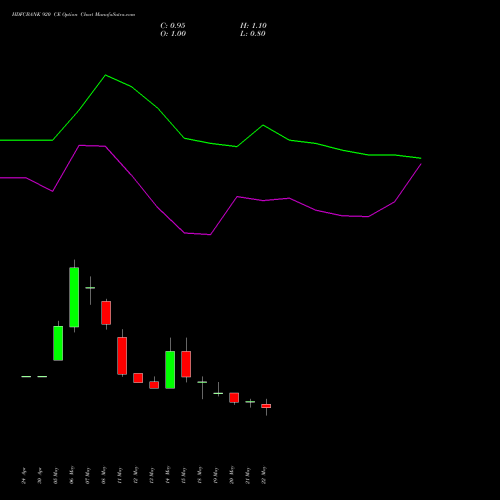Screen dimensions: 500x500
Task: Click the red candle for 20 May
Action: point(234,398)
